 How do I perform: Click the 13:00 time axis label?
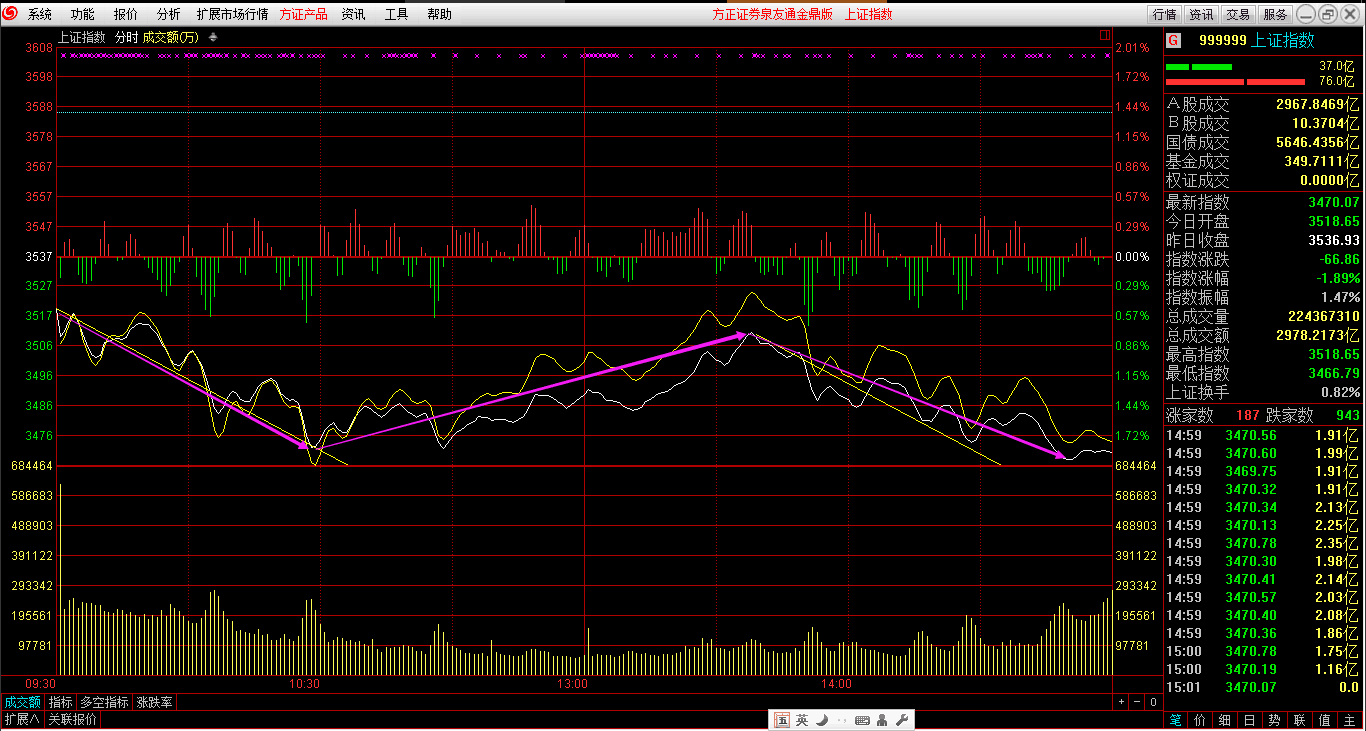point(573,684)
